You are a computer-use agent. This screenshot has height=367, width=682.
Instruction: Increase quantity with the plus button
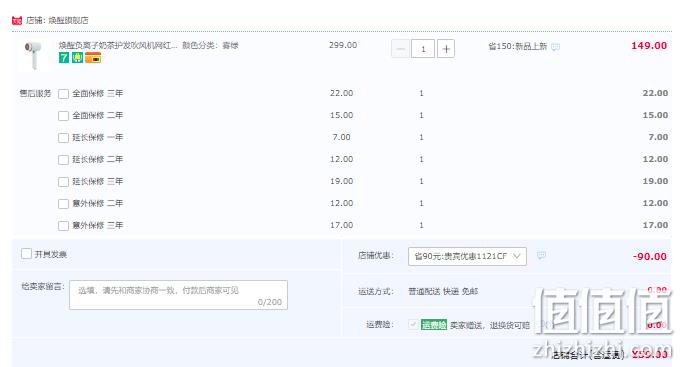click(x=446, y=49)
